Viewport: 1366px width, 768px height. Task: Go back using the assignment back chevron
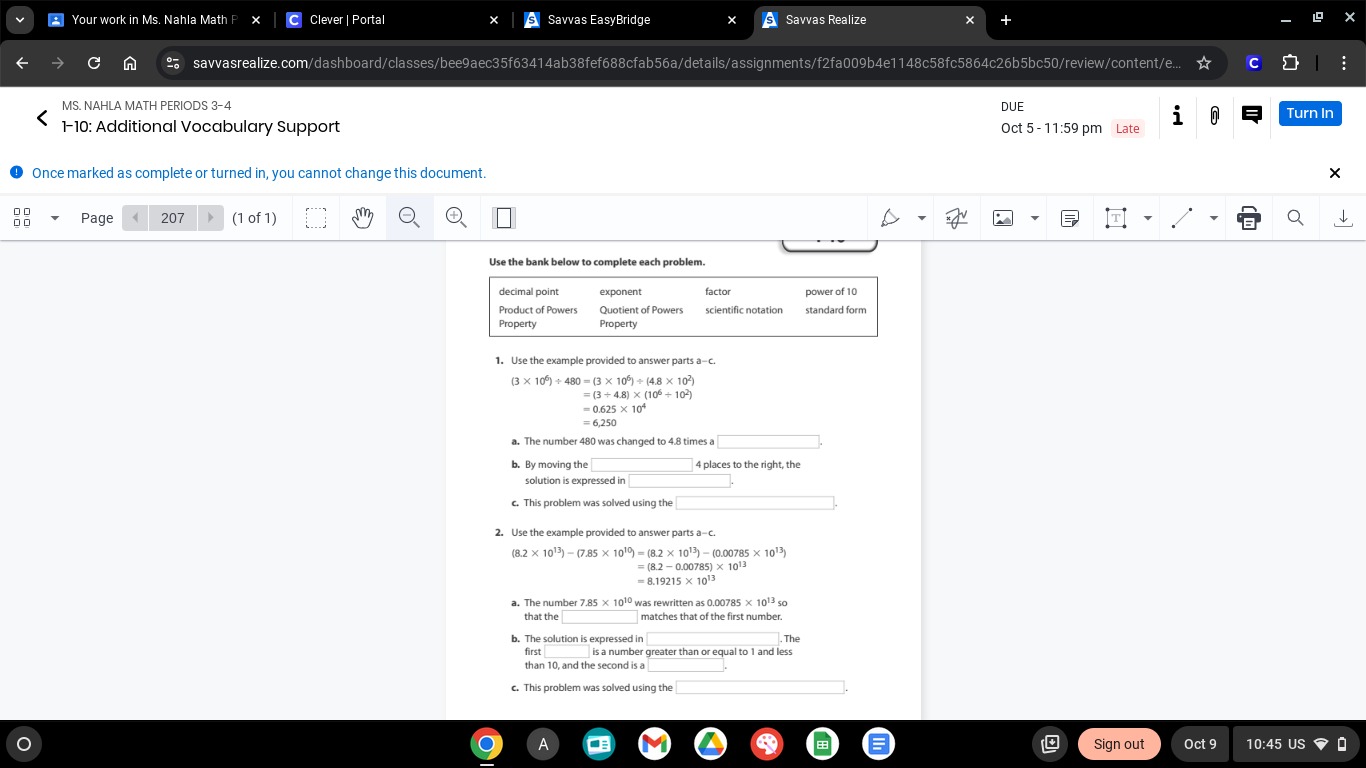click(x=42, y=118)
